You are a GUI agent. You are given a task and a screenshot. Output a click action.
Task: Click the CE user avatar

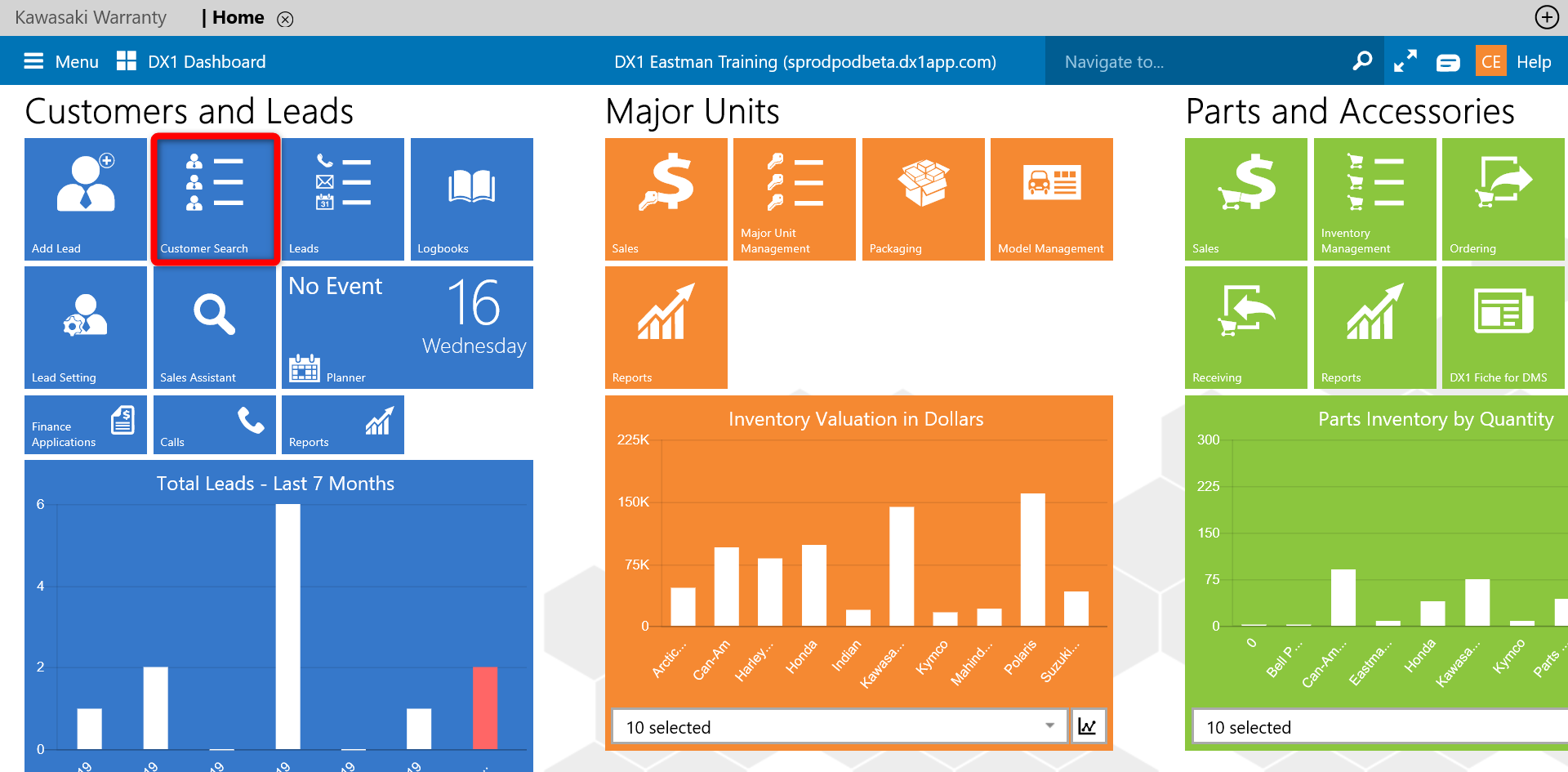pyautogui.click(x=1491, y=61)
